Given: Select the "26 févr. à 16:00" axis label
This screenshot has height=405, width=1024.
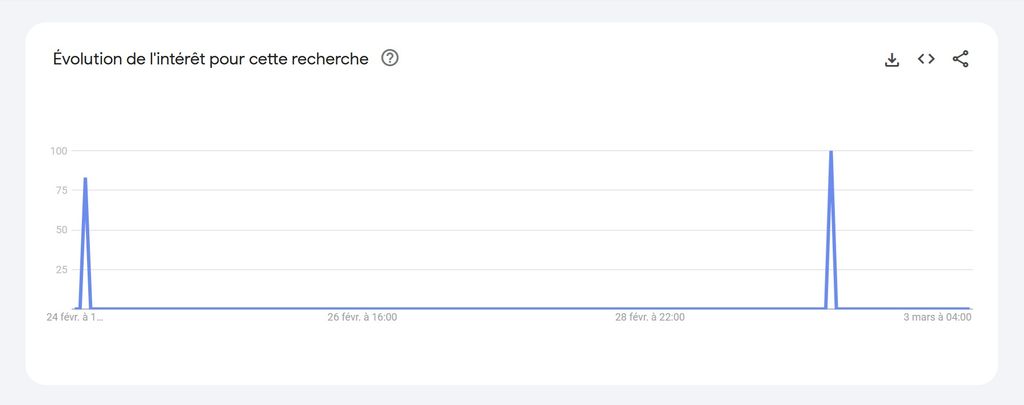Looking at the screenshot, I should 362,317.
